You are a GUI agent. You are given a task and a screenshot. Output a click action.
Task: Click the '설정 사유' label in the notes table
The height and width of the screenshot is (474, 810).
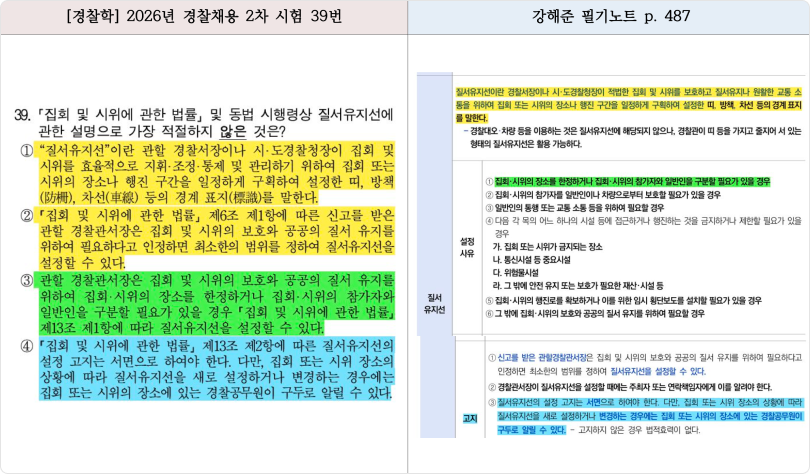[x=467, y=247]
